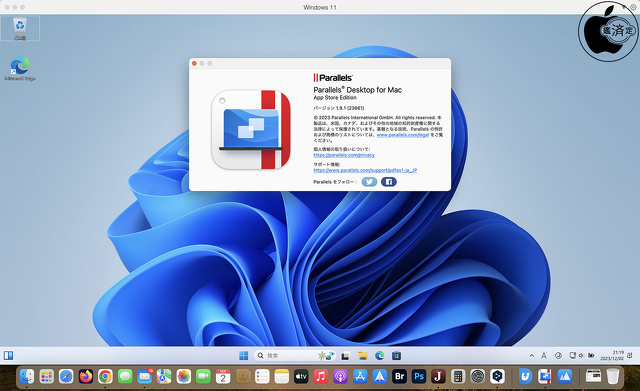Open Reminders in the Dock
This screenshot has width=640, height=391.
(262, 376)
